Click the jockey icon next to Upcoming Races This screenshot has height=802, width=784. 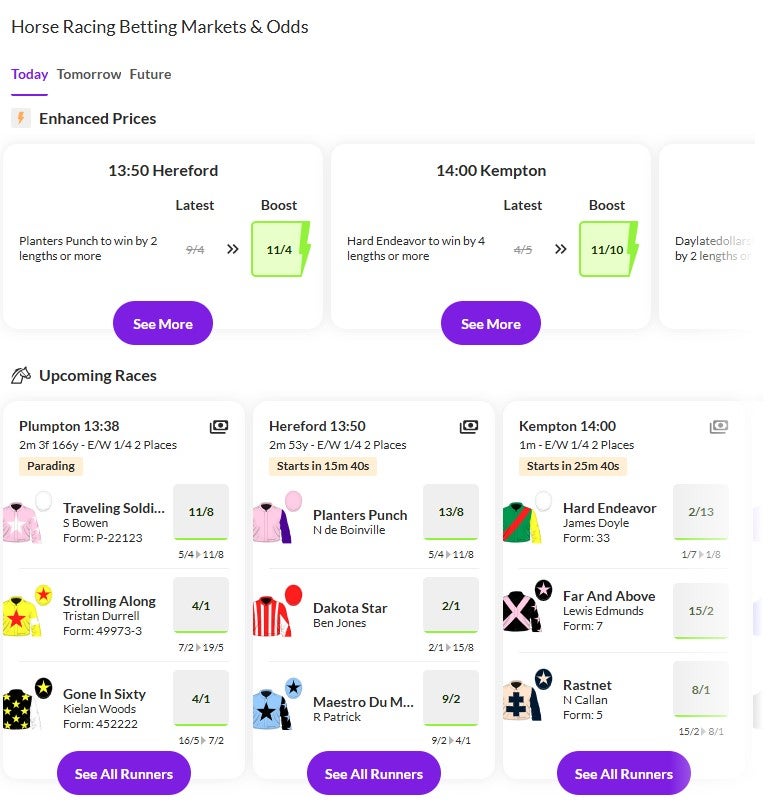[x=22, y=375]
